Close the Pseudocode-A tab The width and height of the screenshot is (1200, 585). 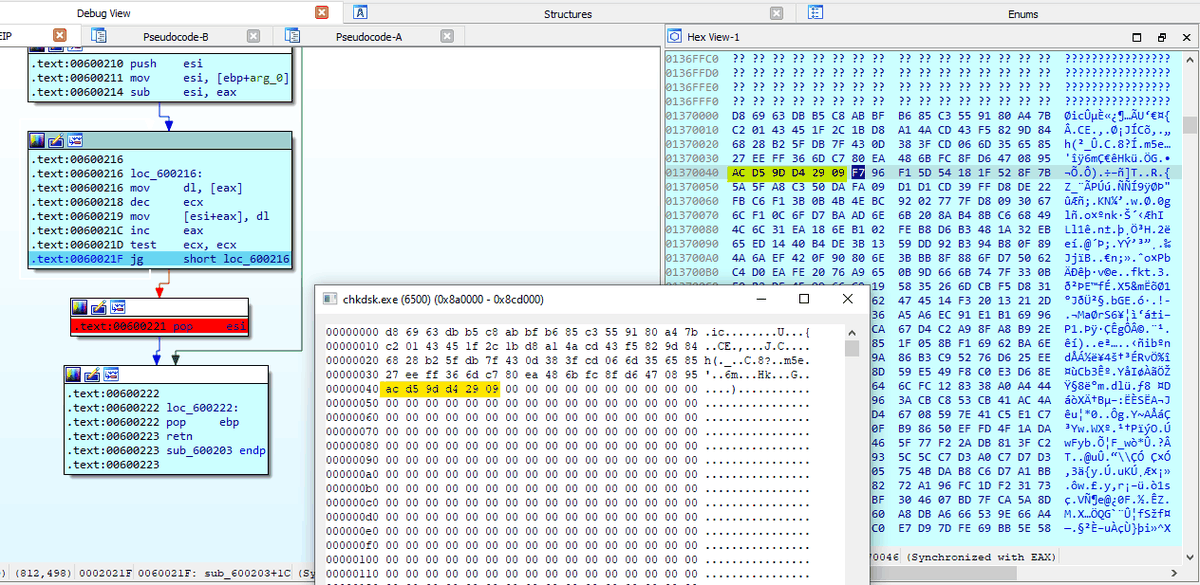click(447, 36)
